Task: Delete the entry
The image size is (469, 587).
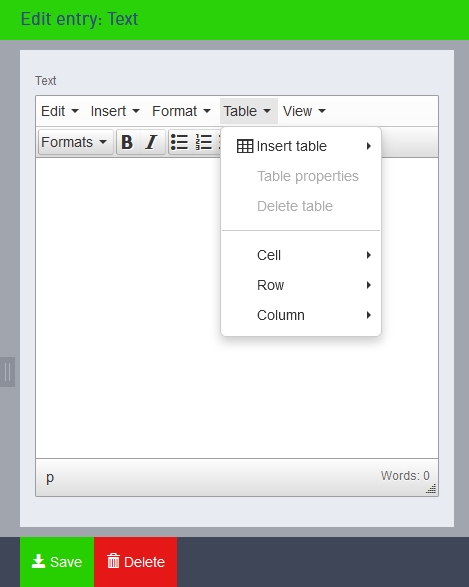Action: click(x=135, y=562)
